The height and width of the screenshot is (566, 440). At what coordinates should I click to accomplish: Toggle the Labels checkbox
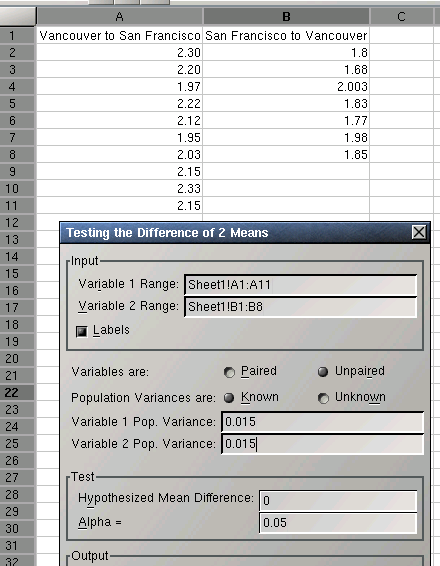point(82,331)
